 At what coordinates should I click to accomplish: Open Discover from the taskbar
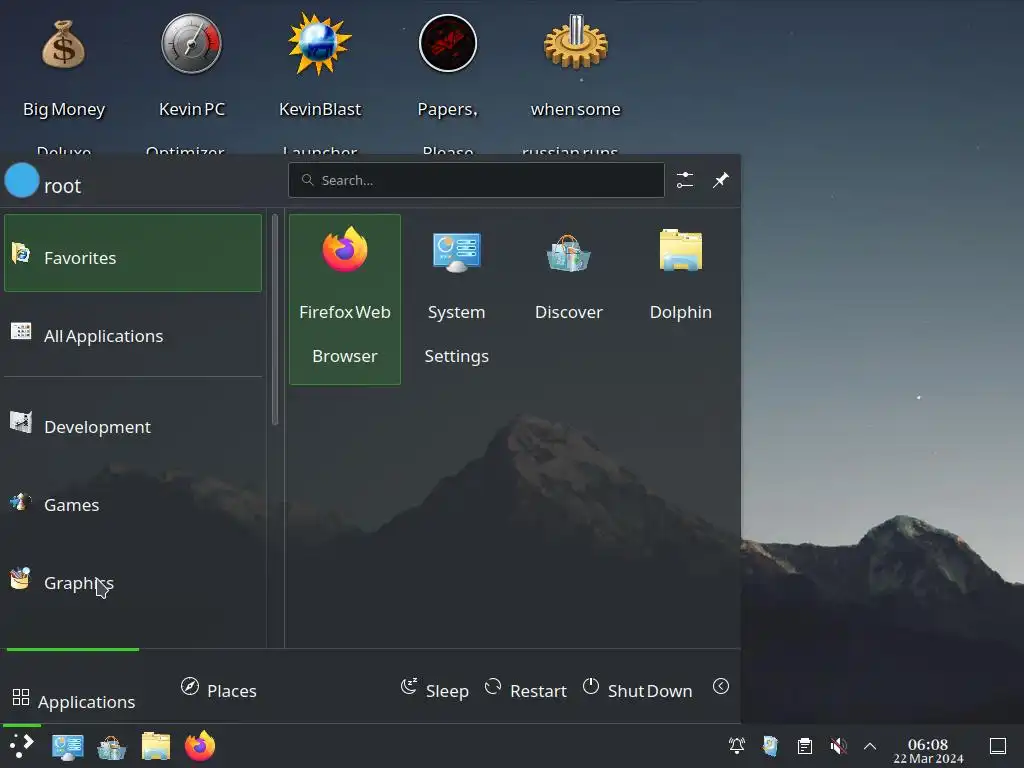point(112,746)
